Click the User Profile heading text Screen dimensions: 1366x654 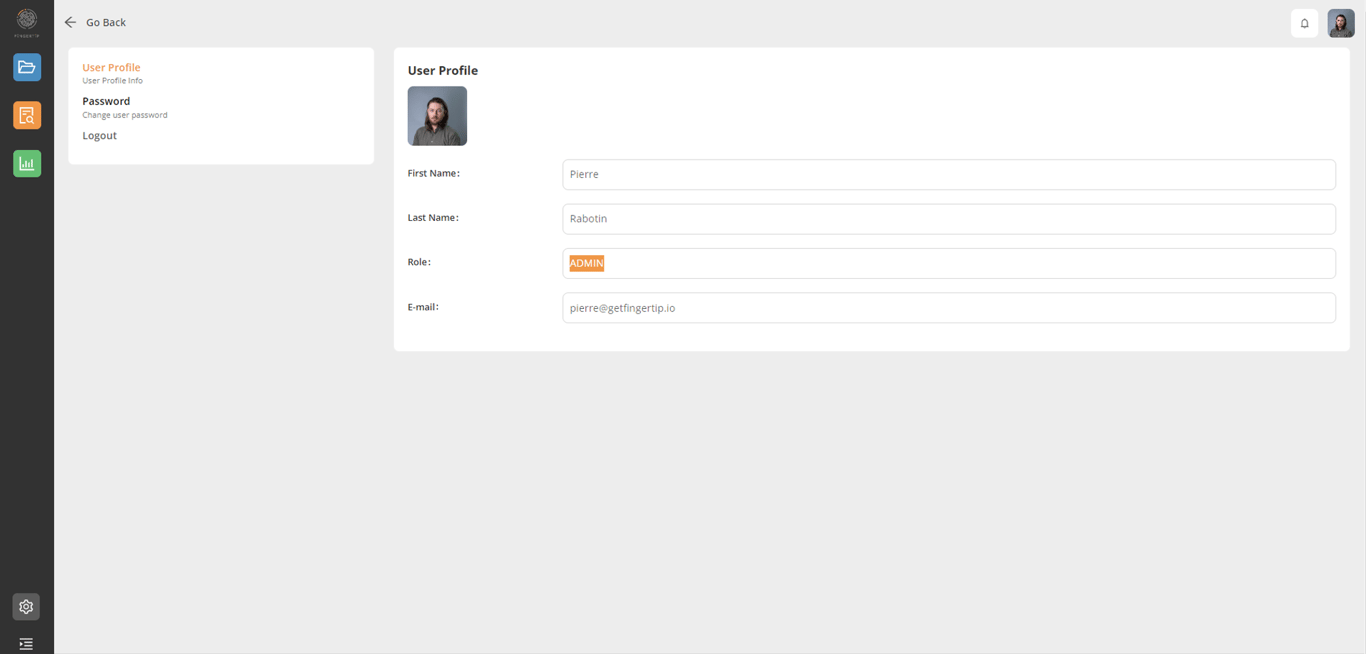443,71
